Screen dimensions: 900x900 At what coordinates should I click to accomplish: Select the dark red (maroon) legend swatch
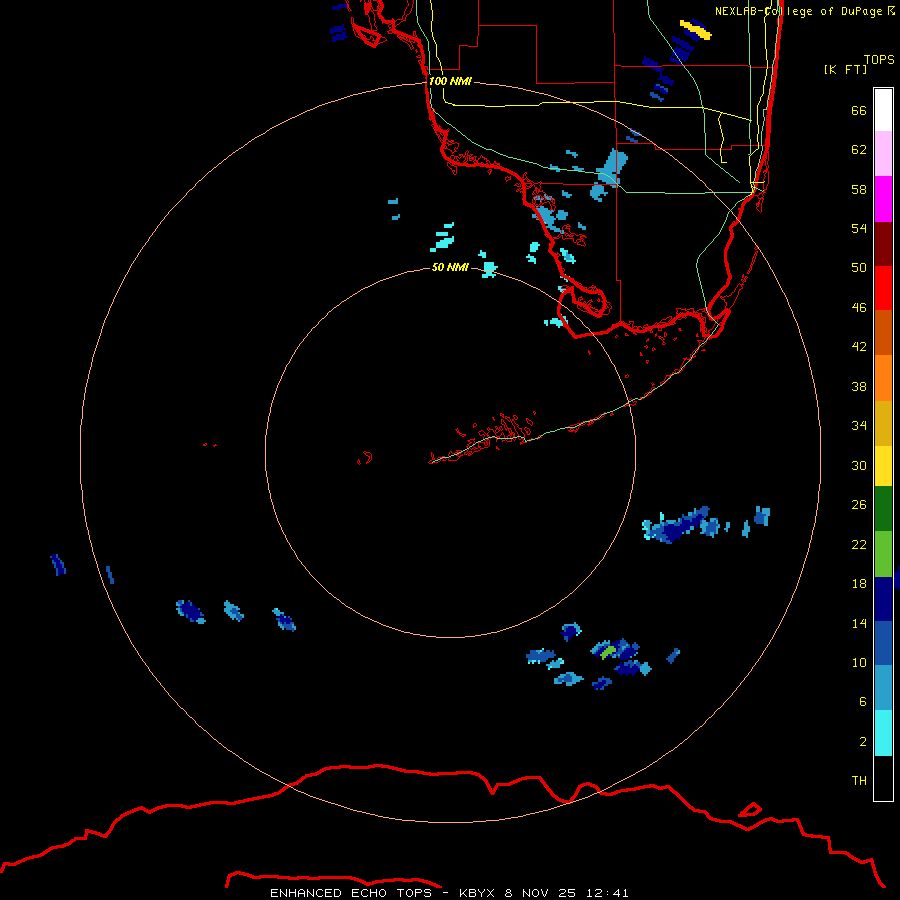tap(883, 244)
